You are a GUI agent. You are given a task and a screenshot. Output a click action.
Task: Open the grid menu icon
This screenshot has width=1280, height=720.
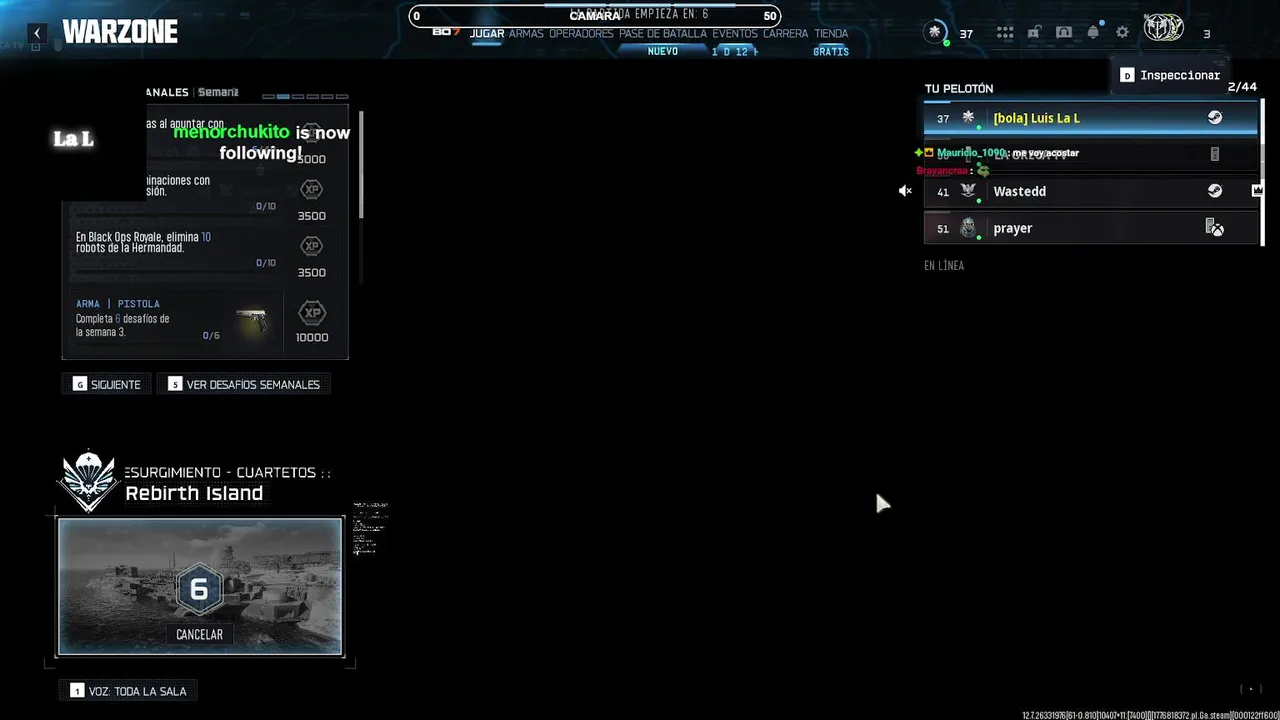(1005, 33)
